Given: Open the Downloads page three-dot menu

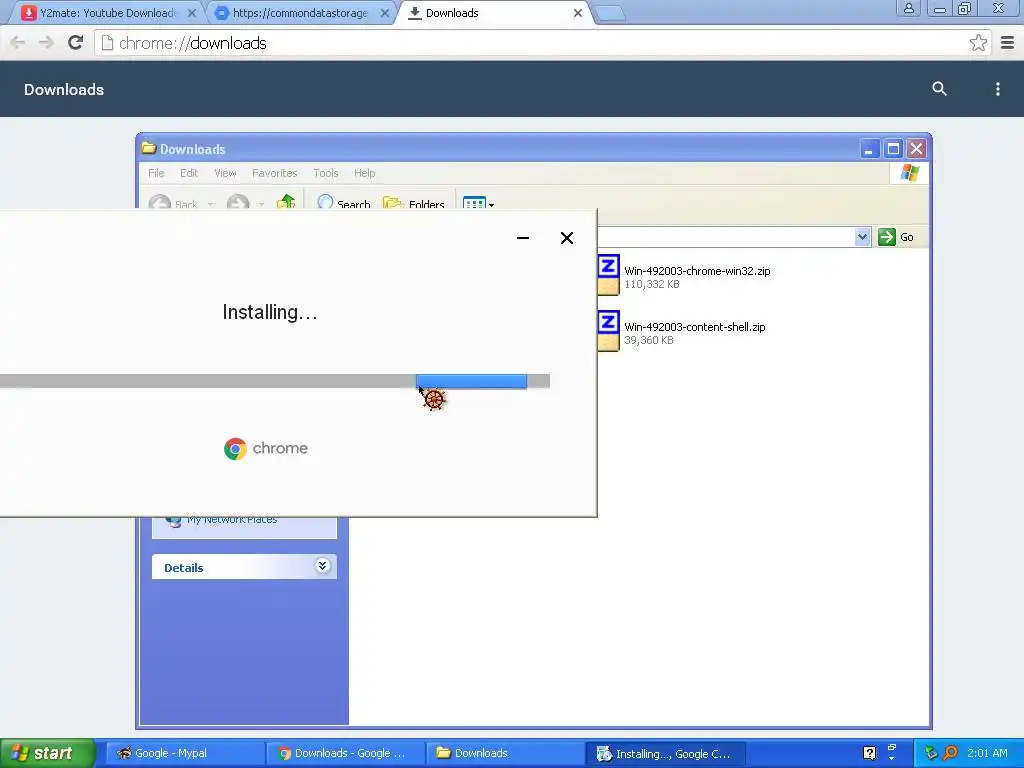Looking at the screenshot, I should pyautogui.click(x=997, y=89).
